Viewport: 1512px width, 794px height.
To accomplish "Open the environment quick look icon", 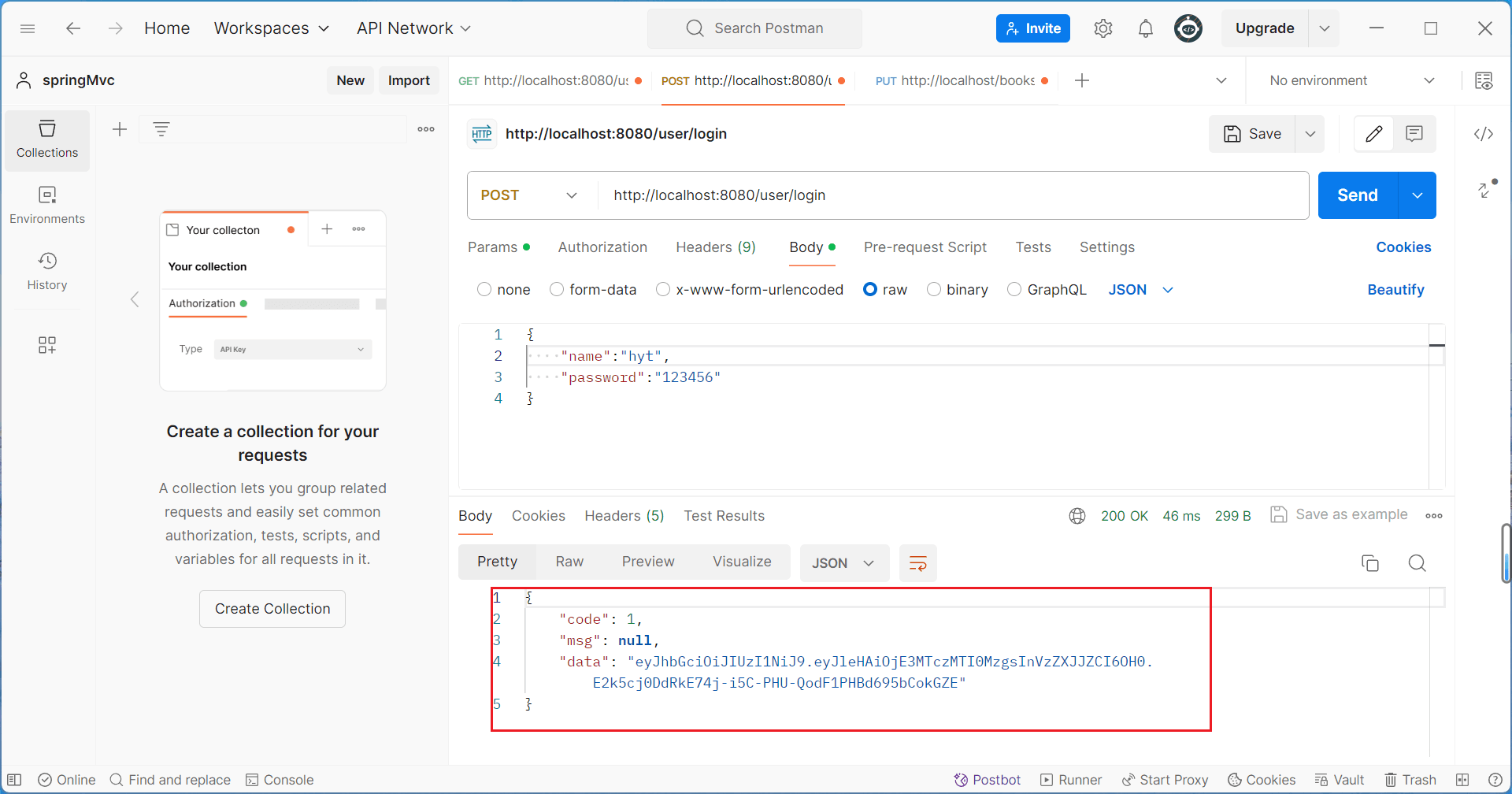I will click(1484, 80).
